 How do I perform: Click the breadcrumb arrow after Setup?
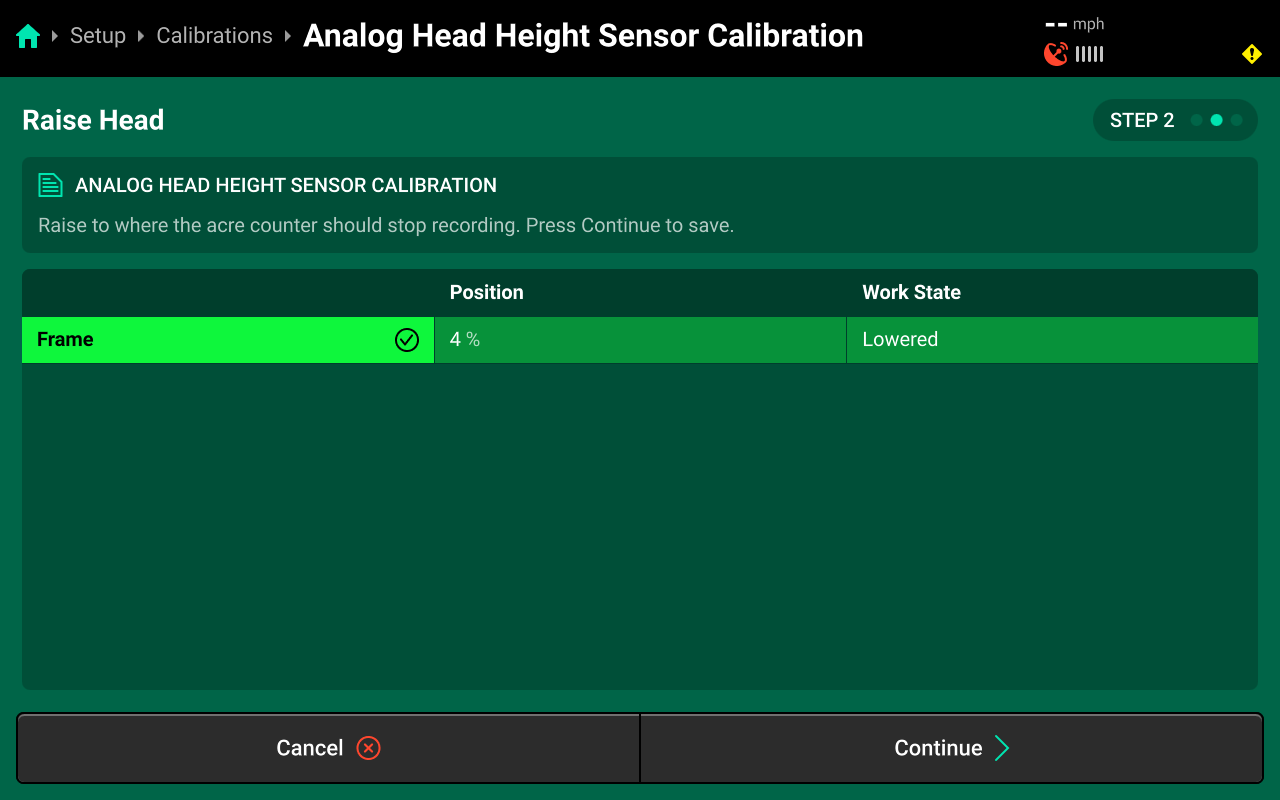point(141,37)
